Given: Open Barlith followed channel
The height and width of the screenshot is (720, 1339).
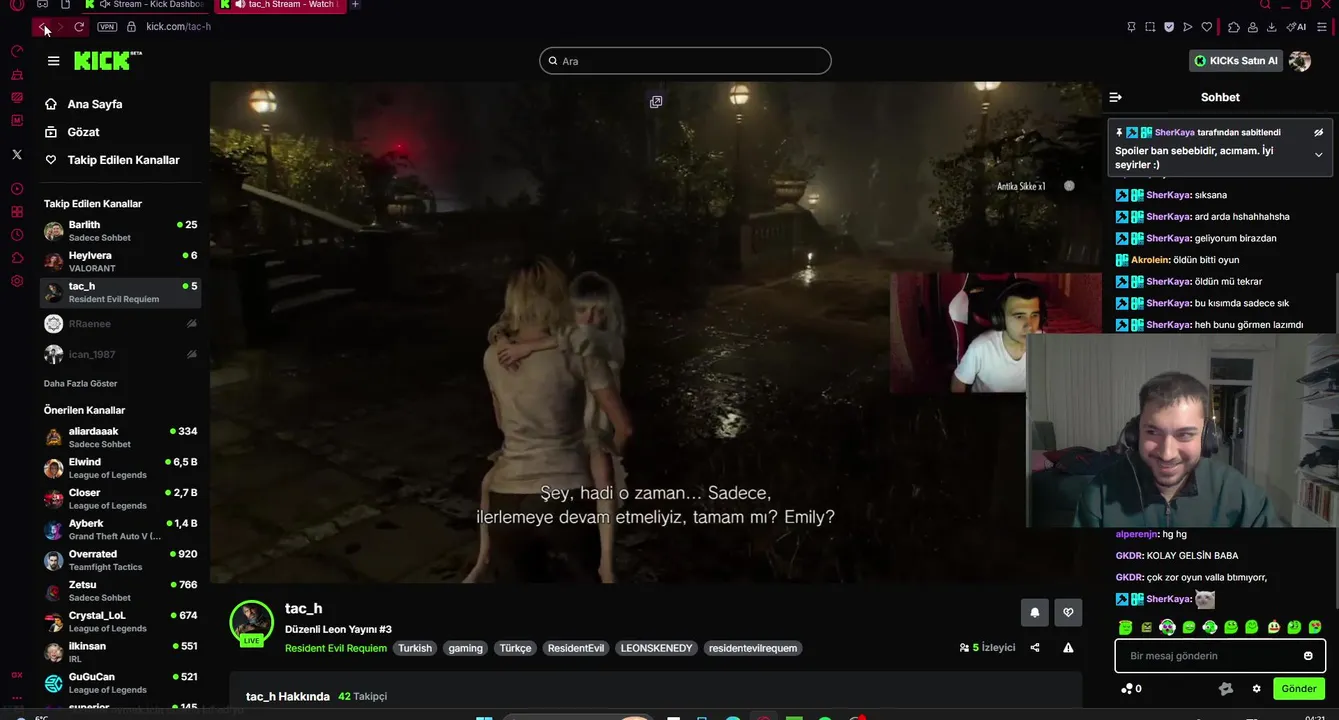Looking at the screenshot, I should tap(120, 231).
